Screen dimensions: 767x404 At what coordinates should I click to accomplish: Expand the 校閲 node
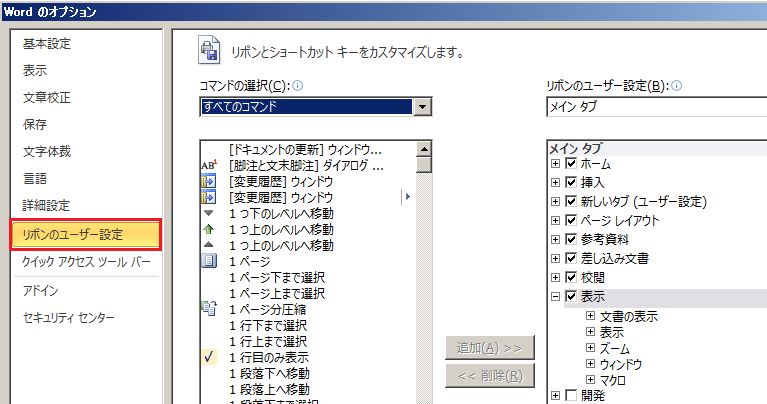point(555,277)
